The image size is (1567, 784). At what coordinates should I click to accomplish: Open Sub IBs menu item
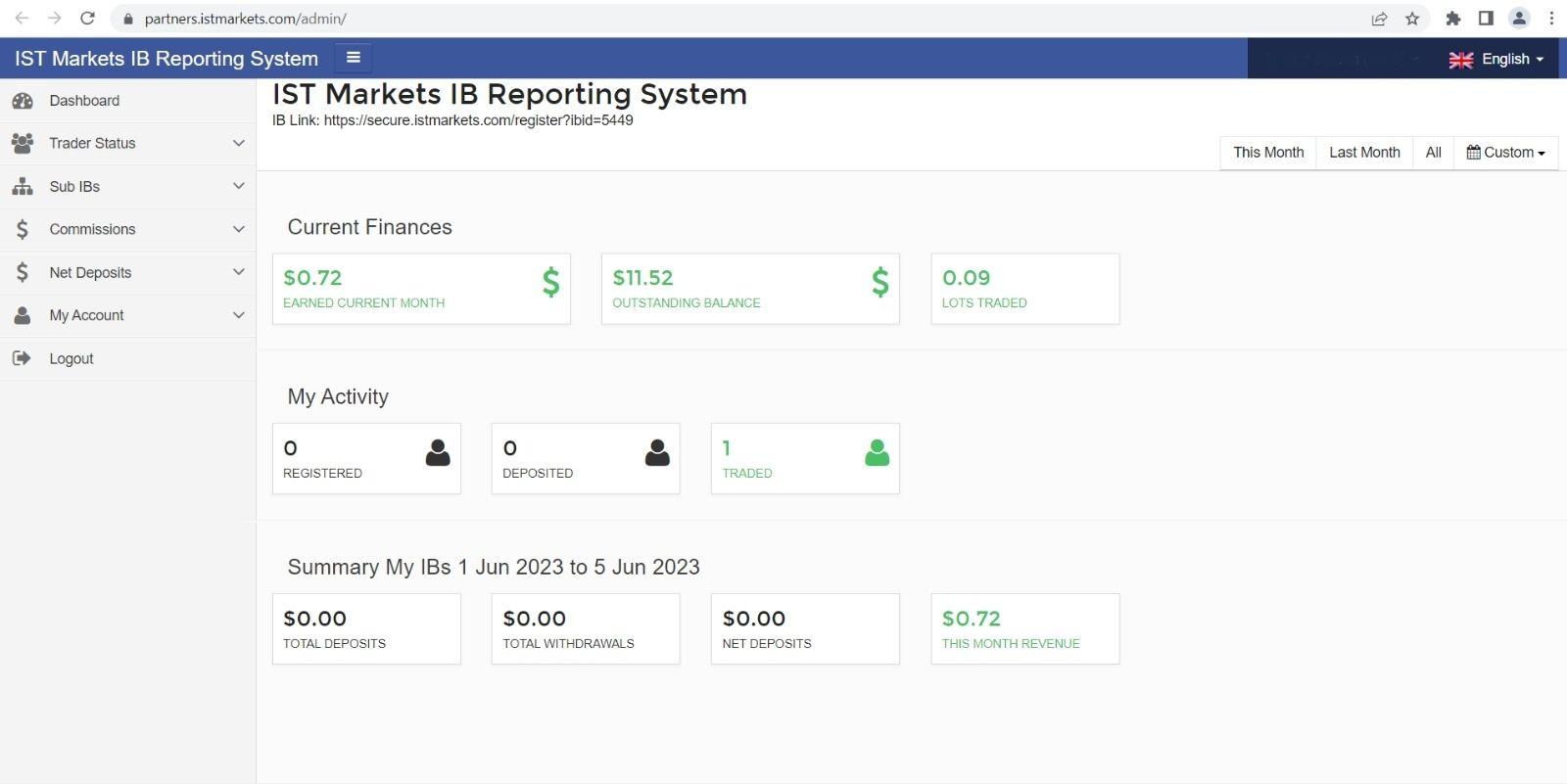point(127,186)
